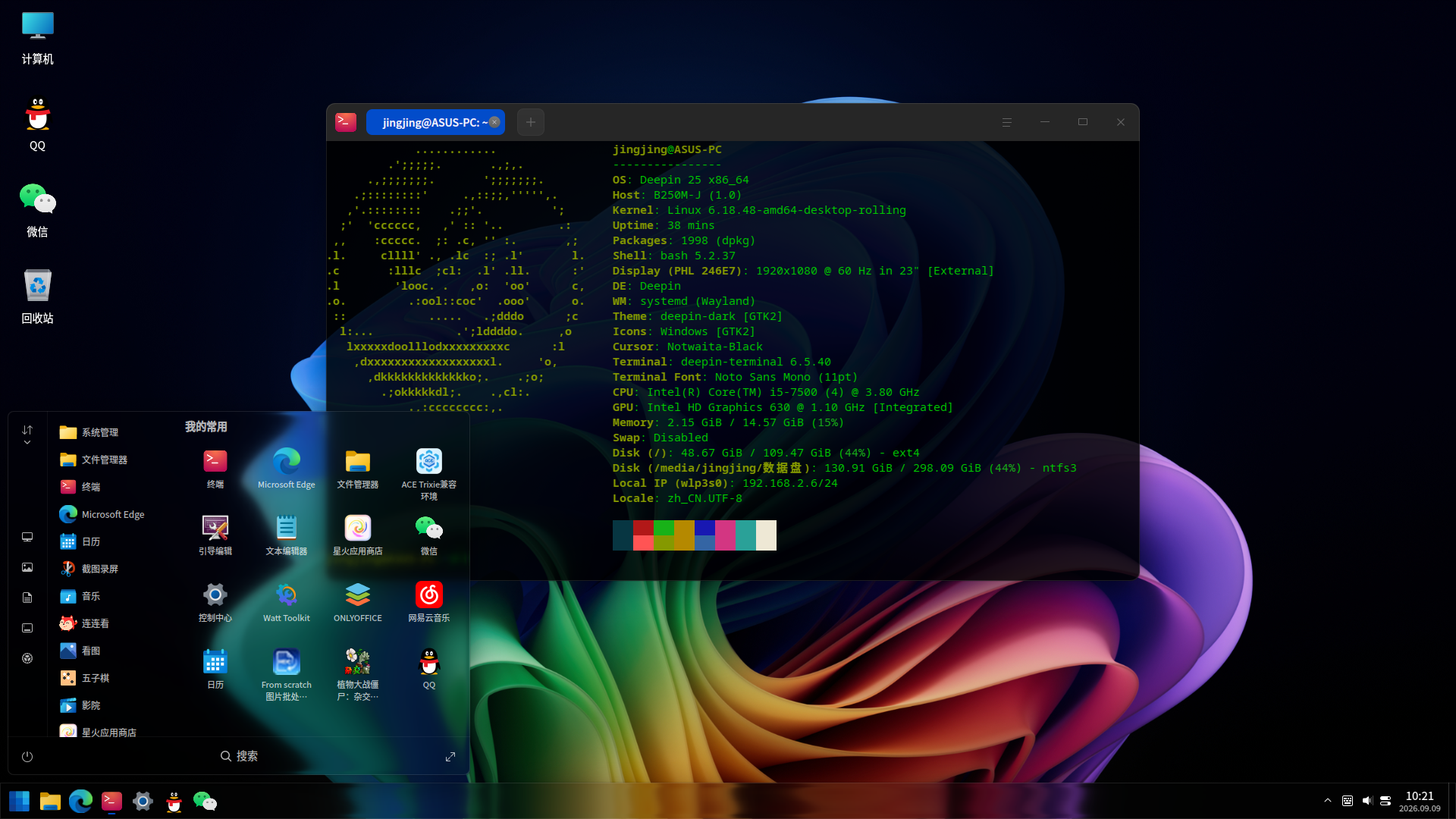This screenshot has width=1456, height=819.
Task: Launch 引导编辑 app
Action: tap(215, 535)
